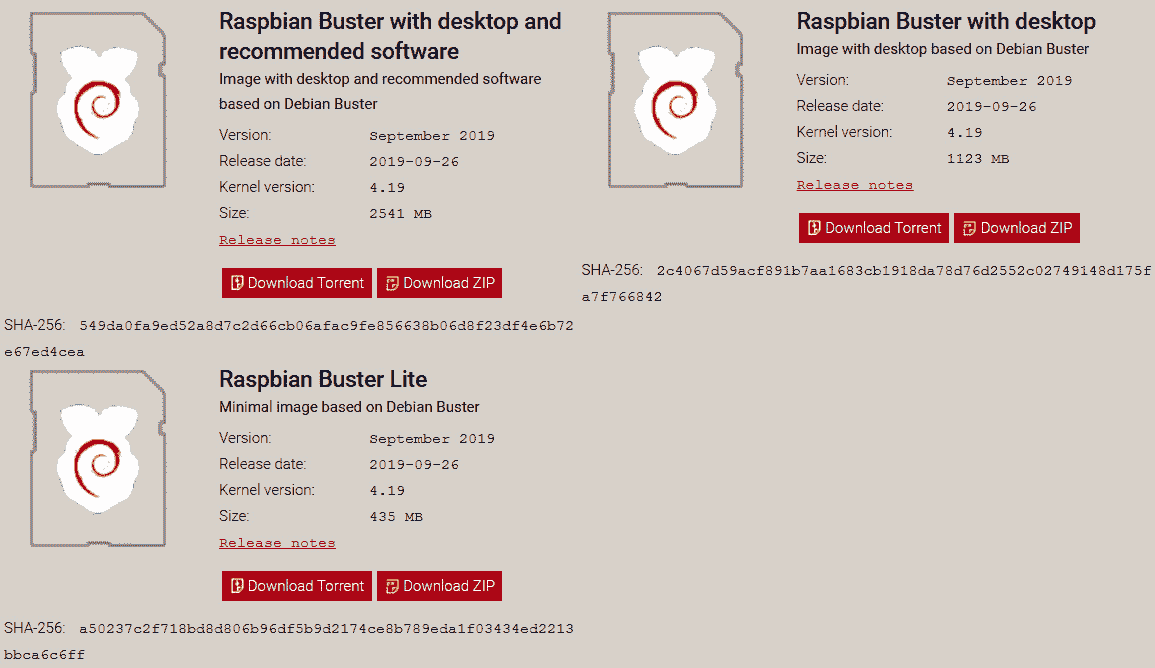Download Torrent for Raspbian Buster Lite
This screenshot has height=668, width=1155.
click(x=296, y=586)
